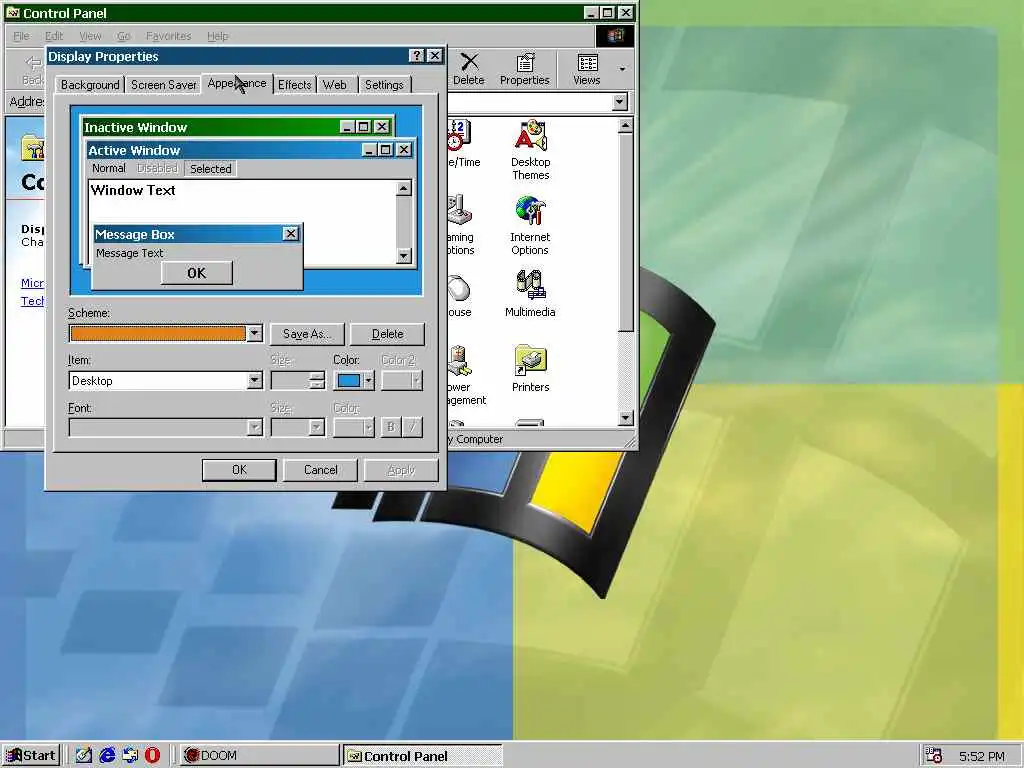Click the Task Scheduler tray icon
The height and width of the screenshot is (768, 1024).
[934, 756]
